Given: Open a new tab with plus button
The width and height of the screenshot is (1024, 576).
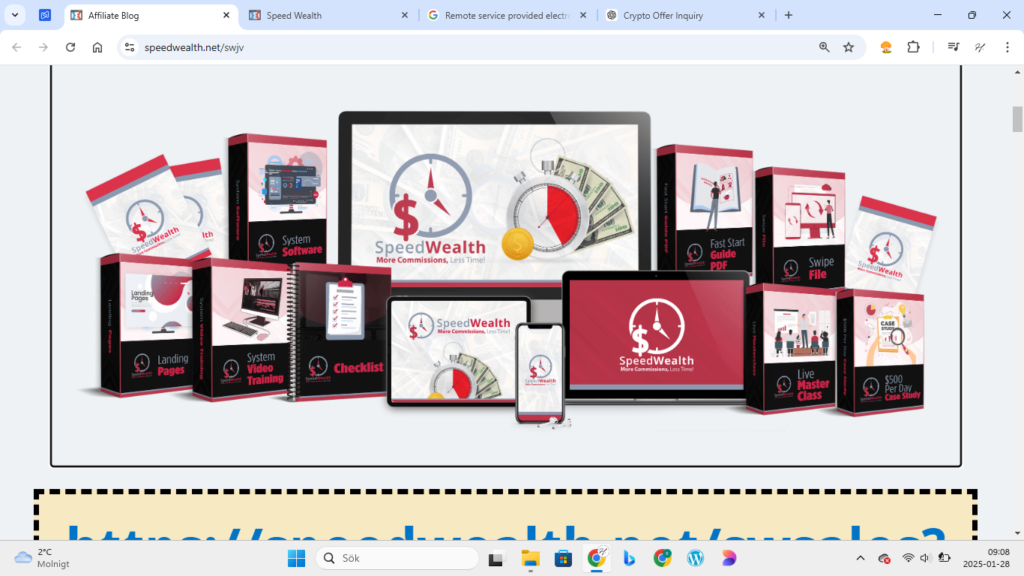Looking at the screenshot, I should tap(788, 15).
